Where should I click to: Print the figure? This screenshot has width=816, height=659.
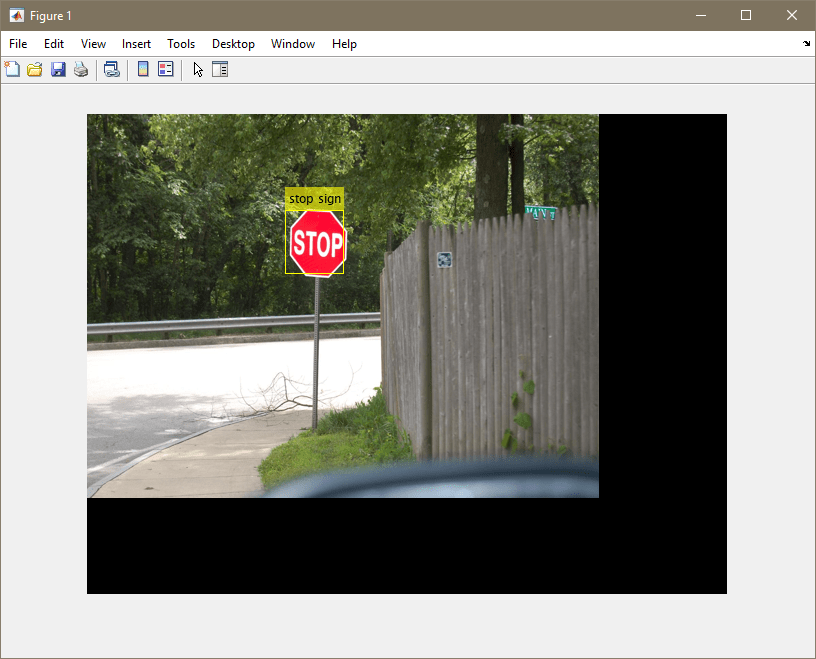pos(80,69)
